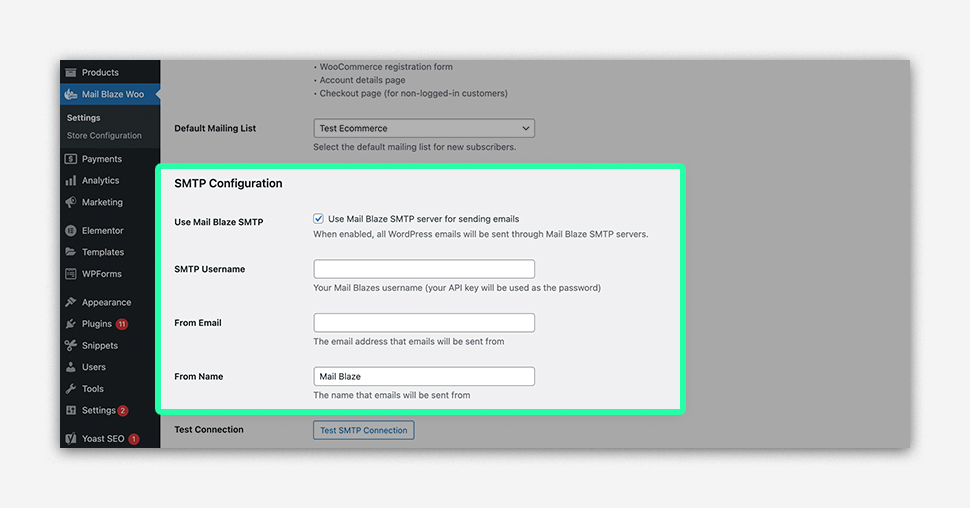
Task: Open Payments menu item
Action: coord(110,159)
